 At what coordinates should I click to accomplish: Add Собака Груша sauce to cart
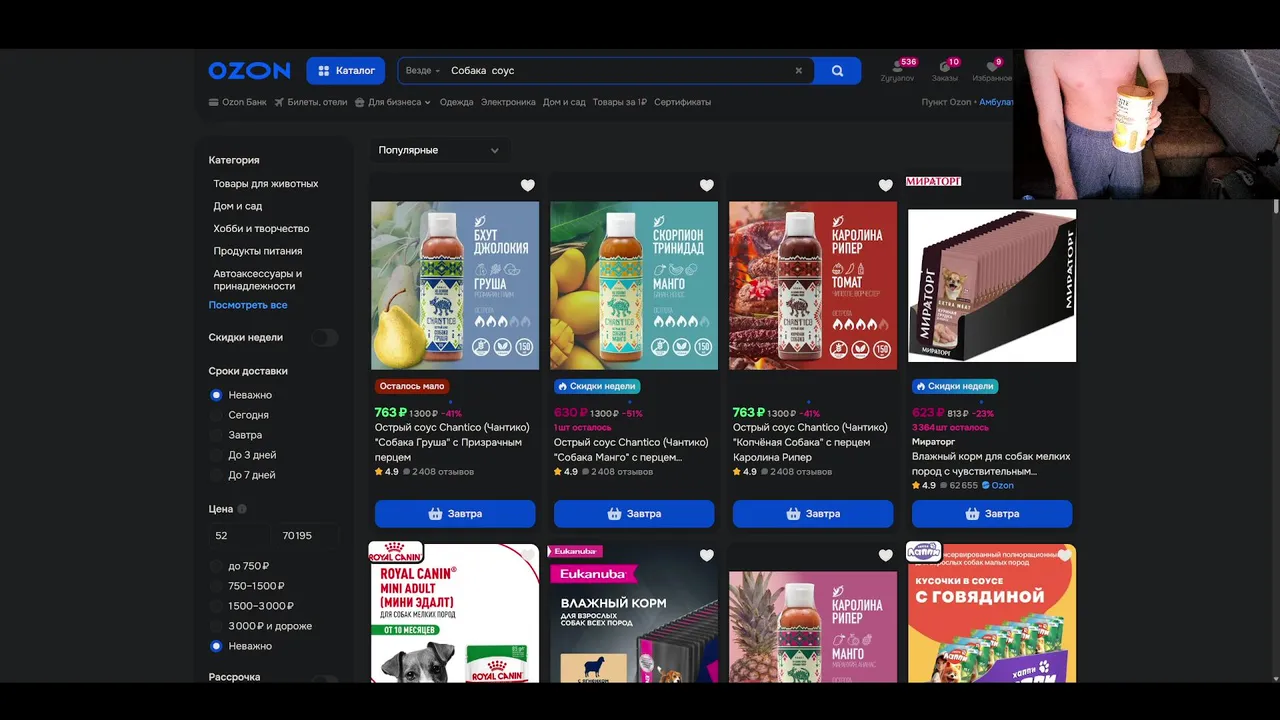(x=455, y=514)
